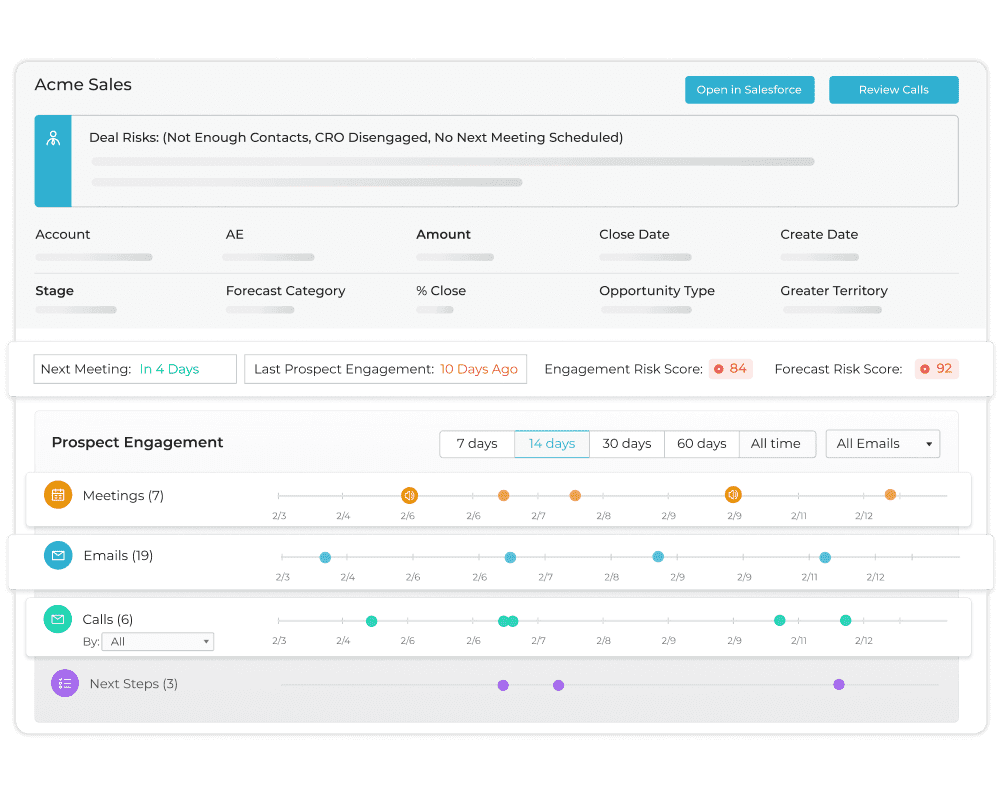
Task: Click the orange Meetings calendar icon
Action: (58, 495)
